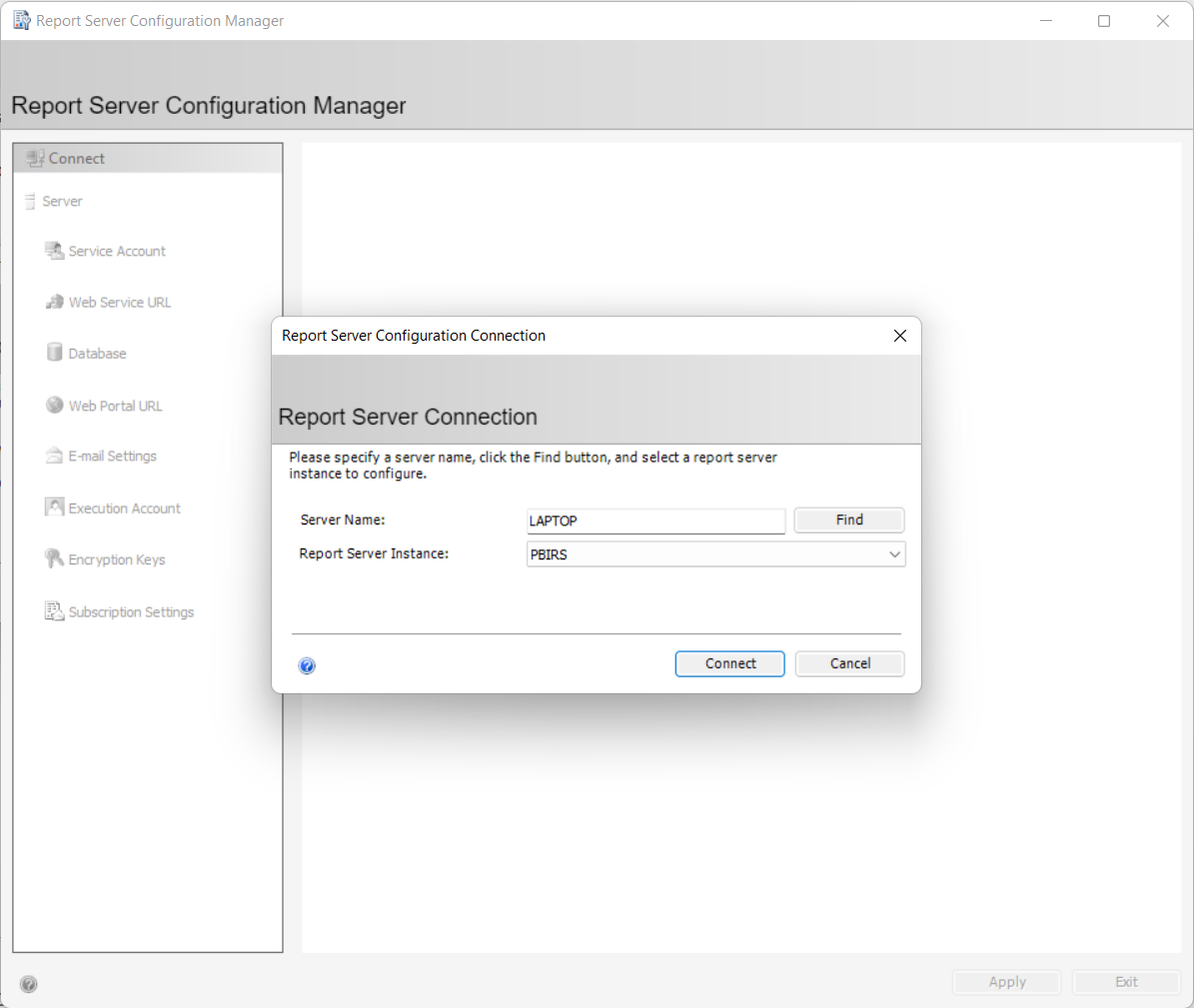
Task: Click the Apply button
Action: click(1006, 982)
